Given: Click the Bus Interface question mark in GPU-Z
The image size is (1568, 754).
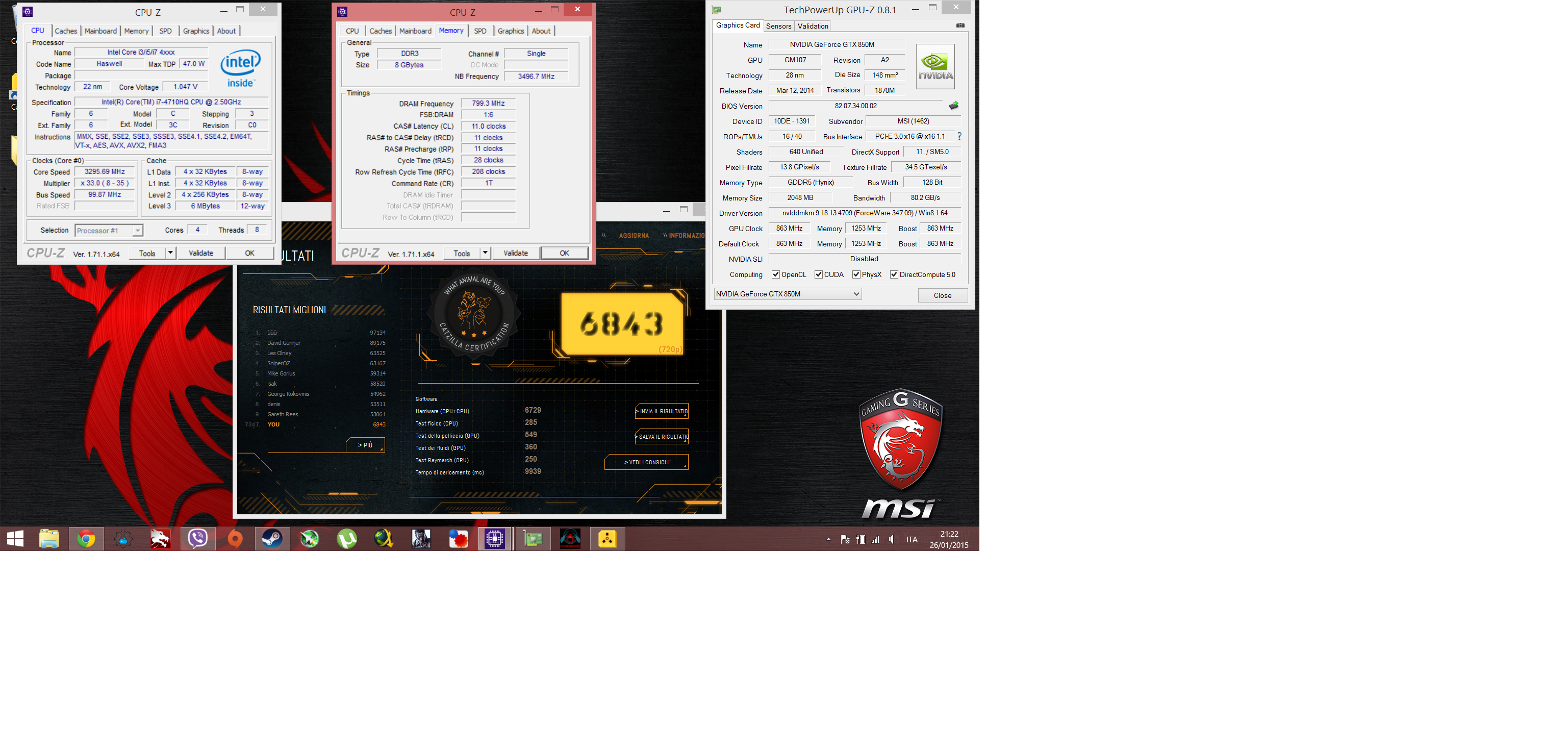Looking at the screenshot, I should point(958,136).
